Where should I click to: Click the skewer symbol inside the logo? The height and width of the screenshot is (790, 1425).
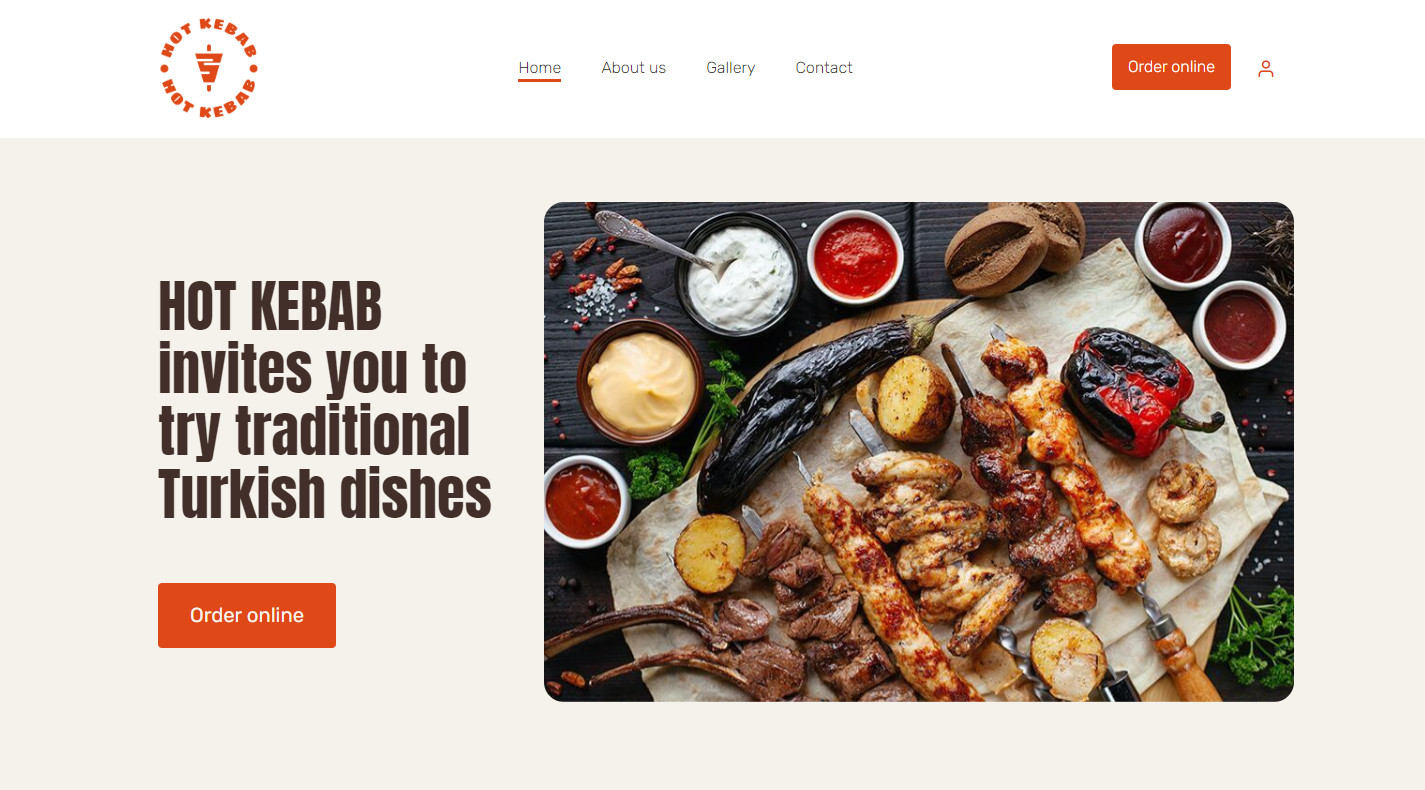[x=208, y=68]
